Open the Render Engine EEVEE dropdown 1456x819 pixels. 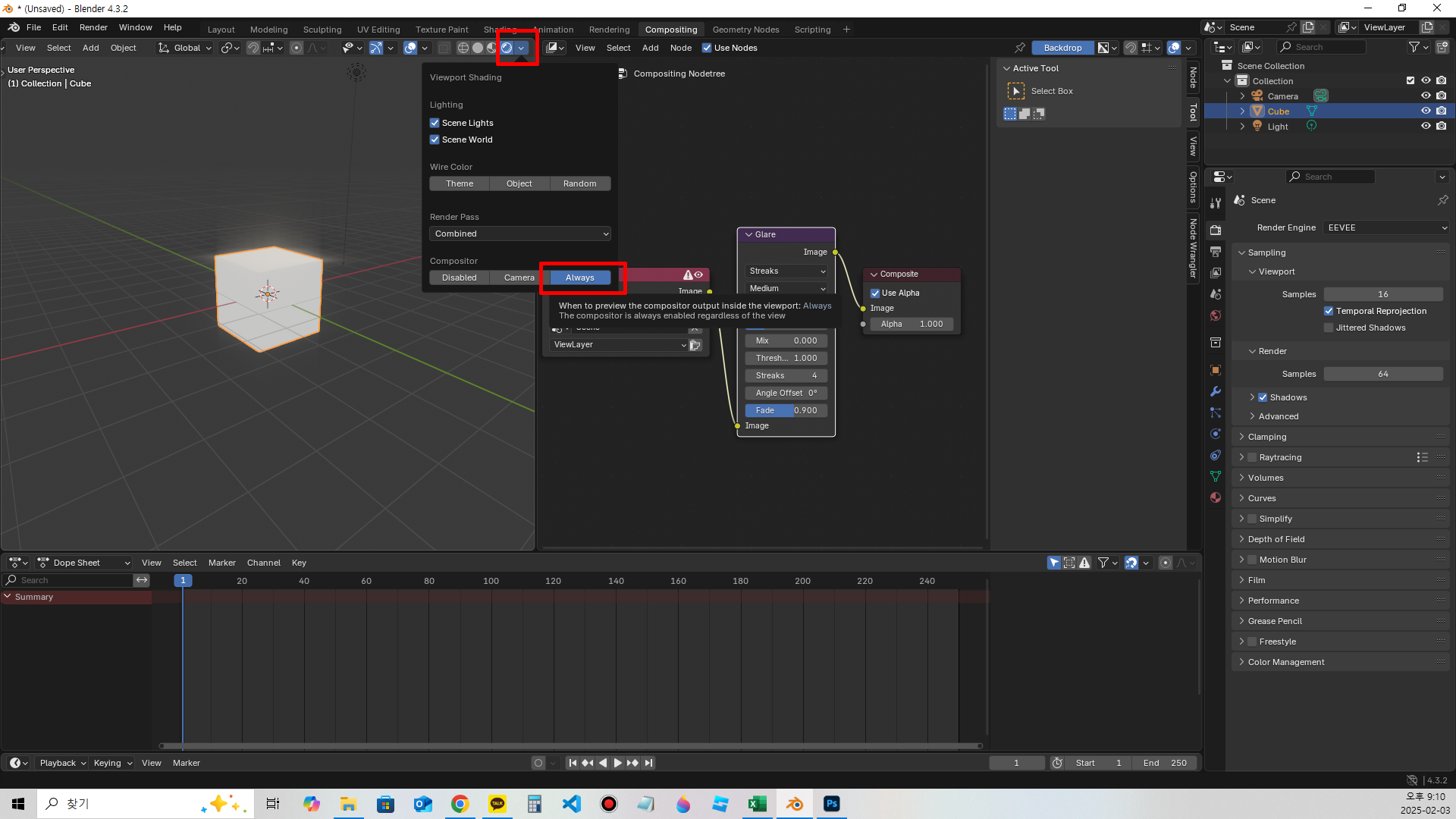coord(1386,227)
